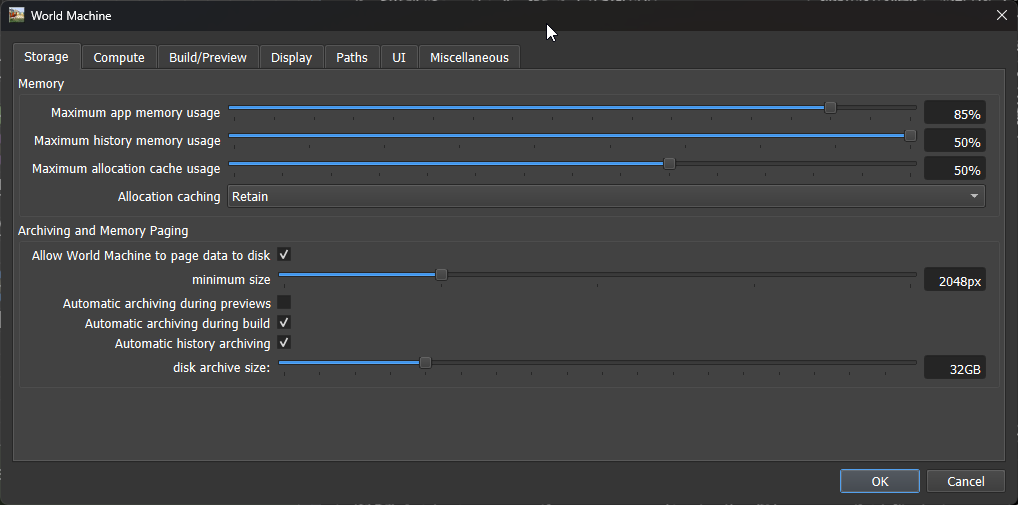Click the World Machine app icon in title bar
1018x505 pixels.
pos(16,15)
